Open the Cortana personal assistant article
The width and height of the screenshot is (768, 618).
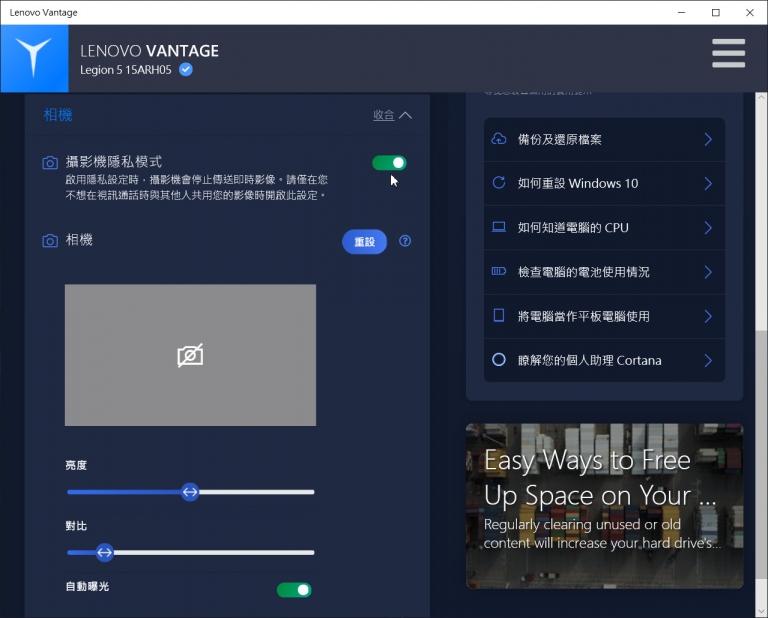[x=604, y=360]
